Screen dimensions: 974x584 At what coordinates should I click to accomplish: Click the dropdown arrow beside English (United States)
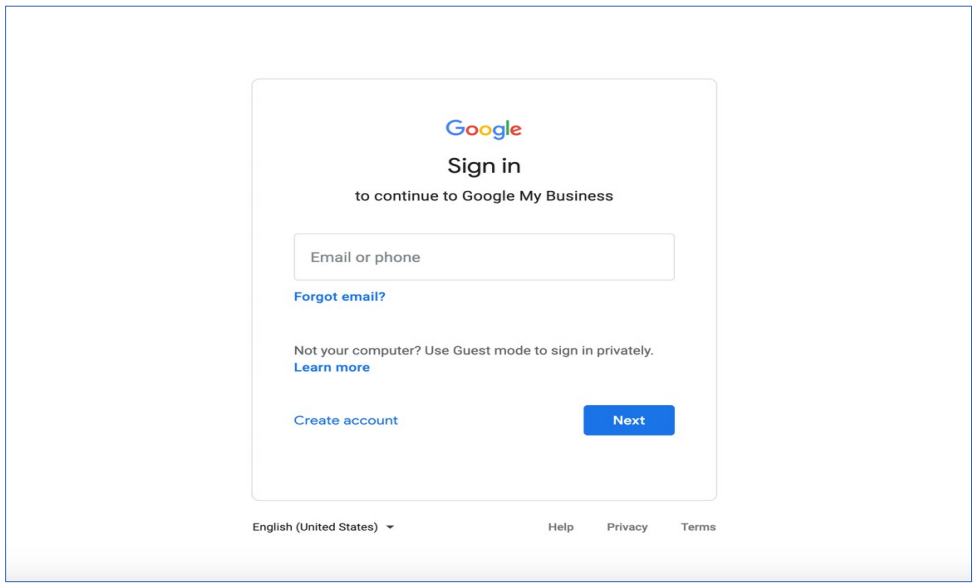pos(390,527)
